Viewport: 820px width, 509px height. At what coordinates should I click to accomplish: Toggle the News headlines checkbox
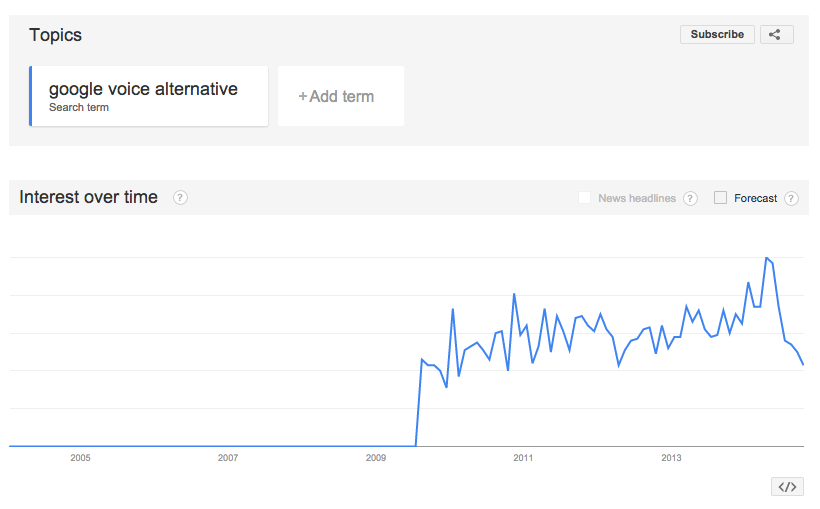585,198
